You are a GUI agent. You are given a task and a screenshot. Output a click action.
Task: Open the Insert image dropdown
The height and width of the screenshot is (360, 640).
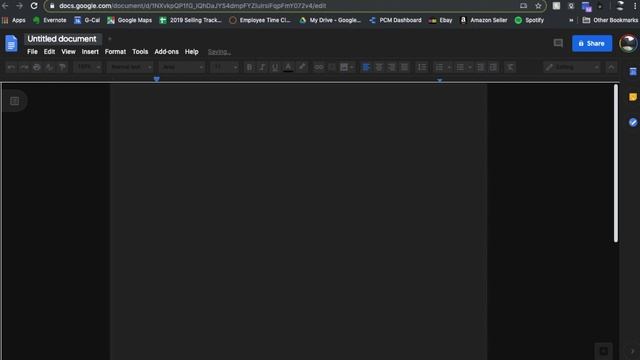347,67
